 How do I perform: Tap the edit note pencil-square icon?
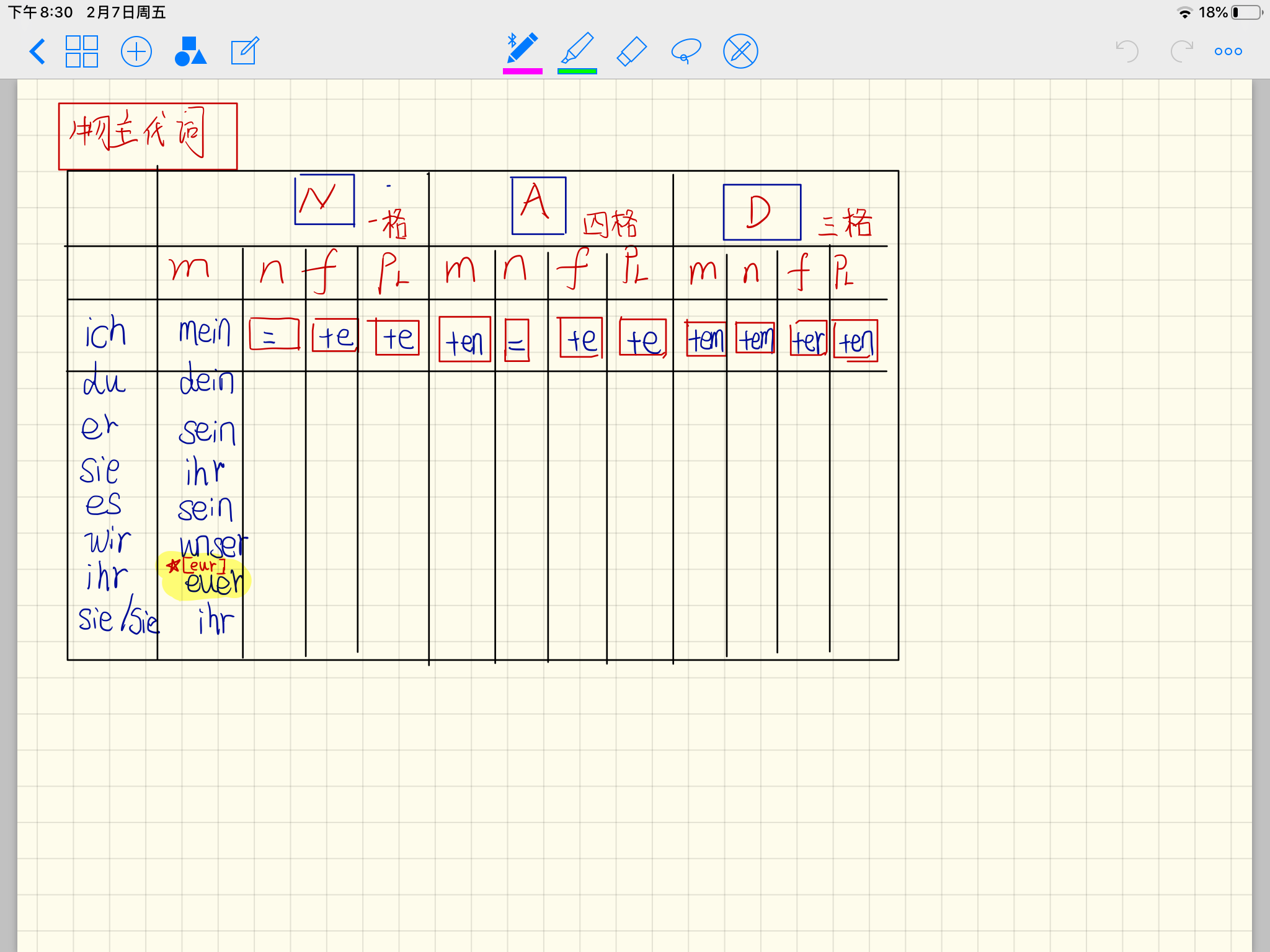pyautogui.click(x=244, y=51)
